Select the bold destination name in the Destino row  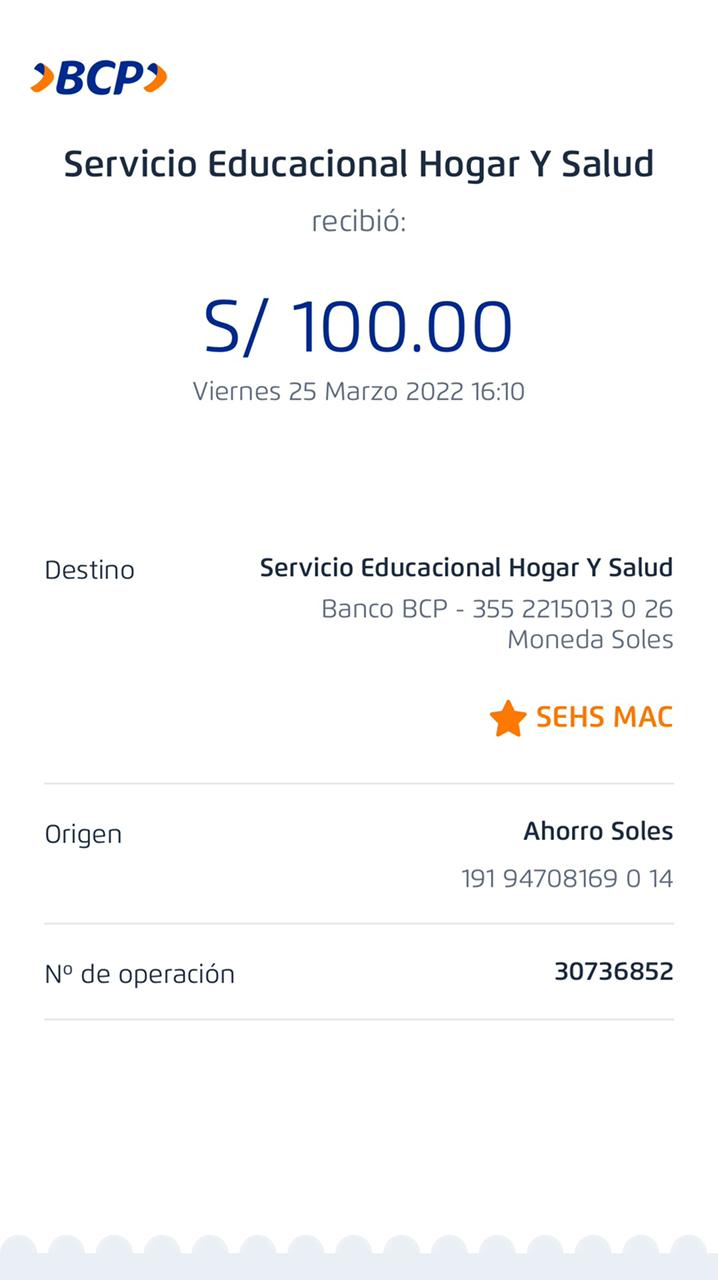(x=466, y=568)
